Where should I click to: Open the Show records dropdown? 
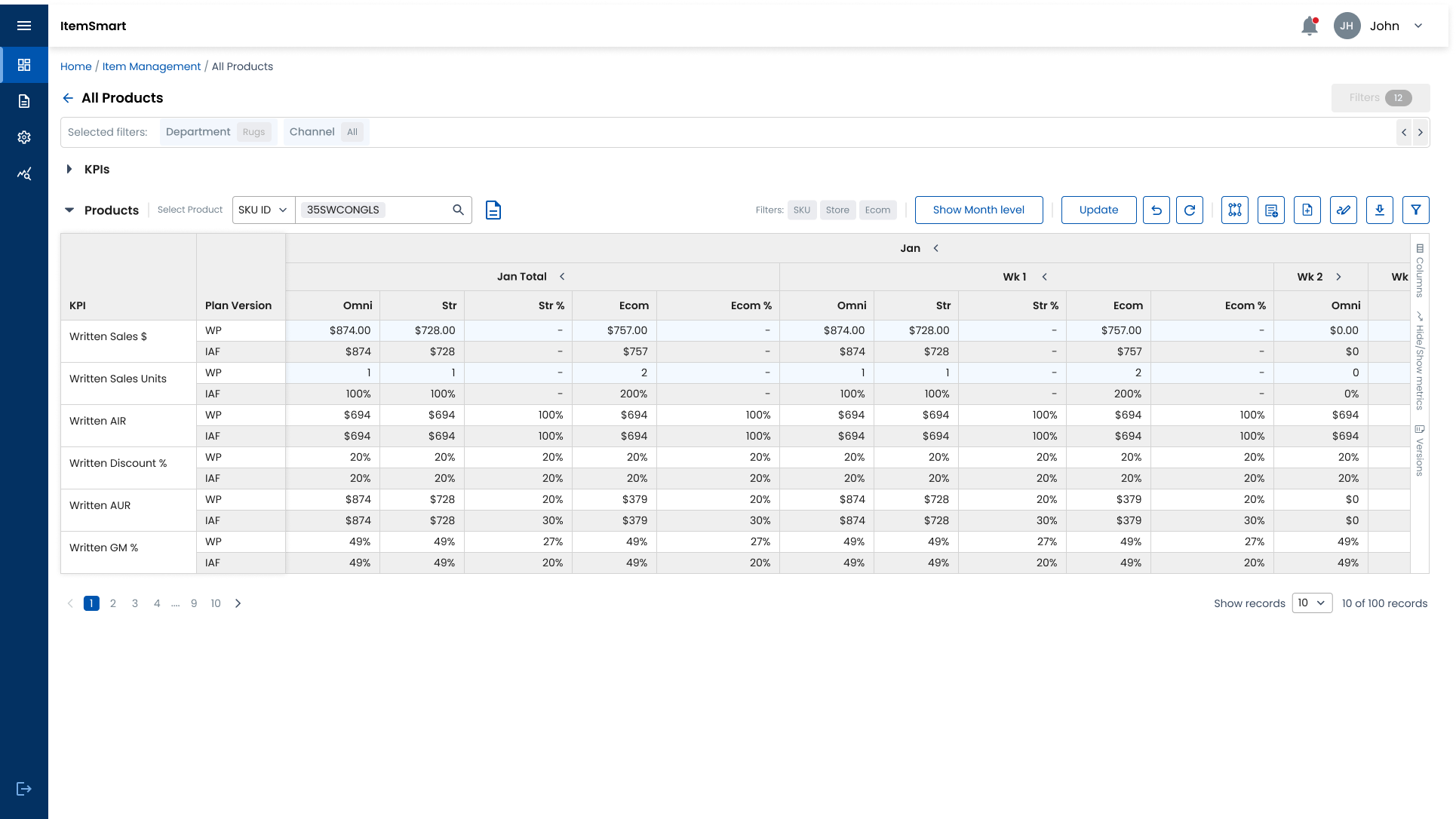(x=1312, y=603)
